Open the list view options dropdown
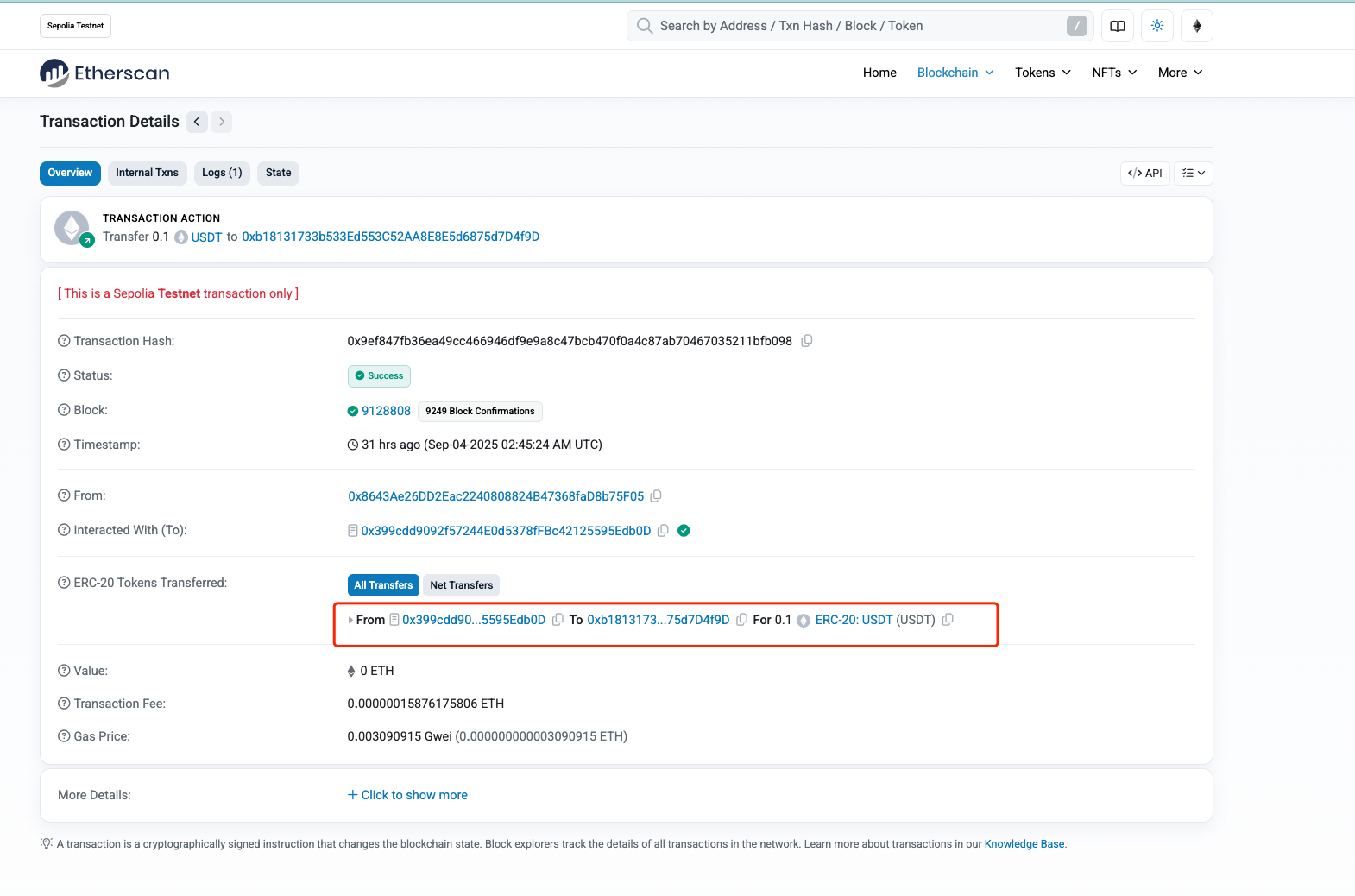The height and width of the screenshot is (896, 1355). [x=1194, y=174]
